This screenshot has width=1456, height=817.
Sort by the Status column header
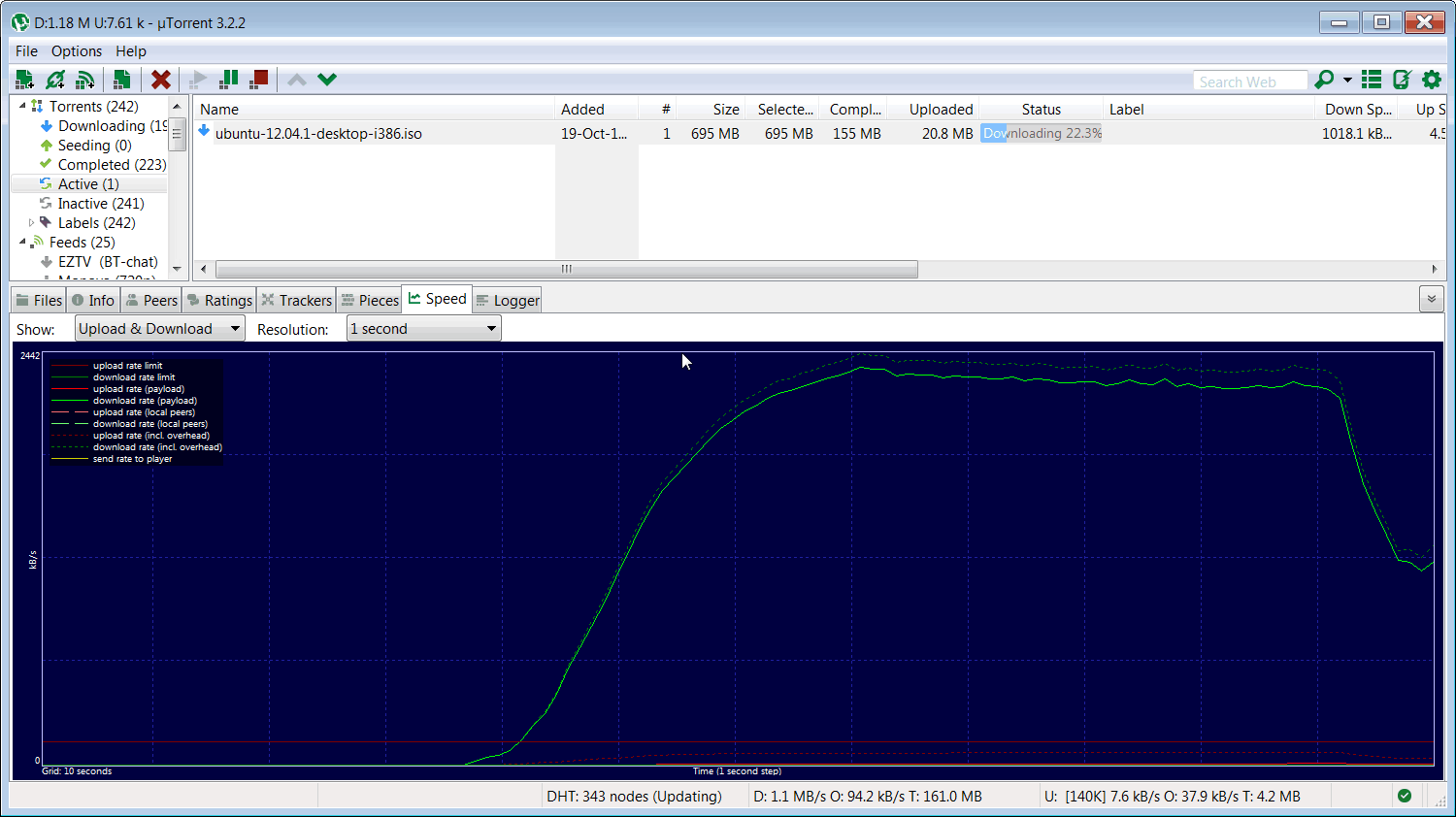1041,110
